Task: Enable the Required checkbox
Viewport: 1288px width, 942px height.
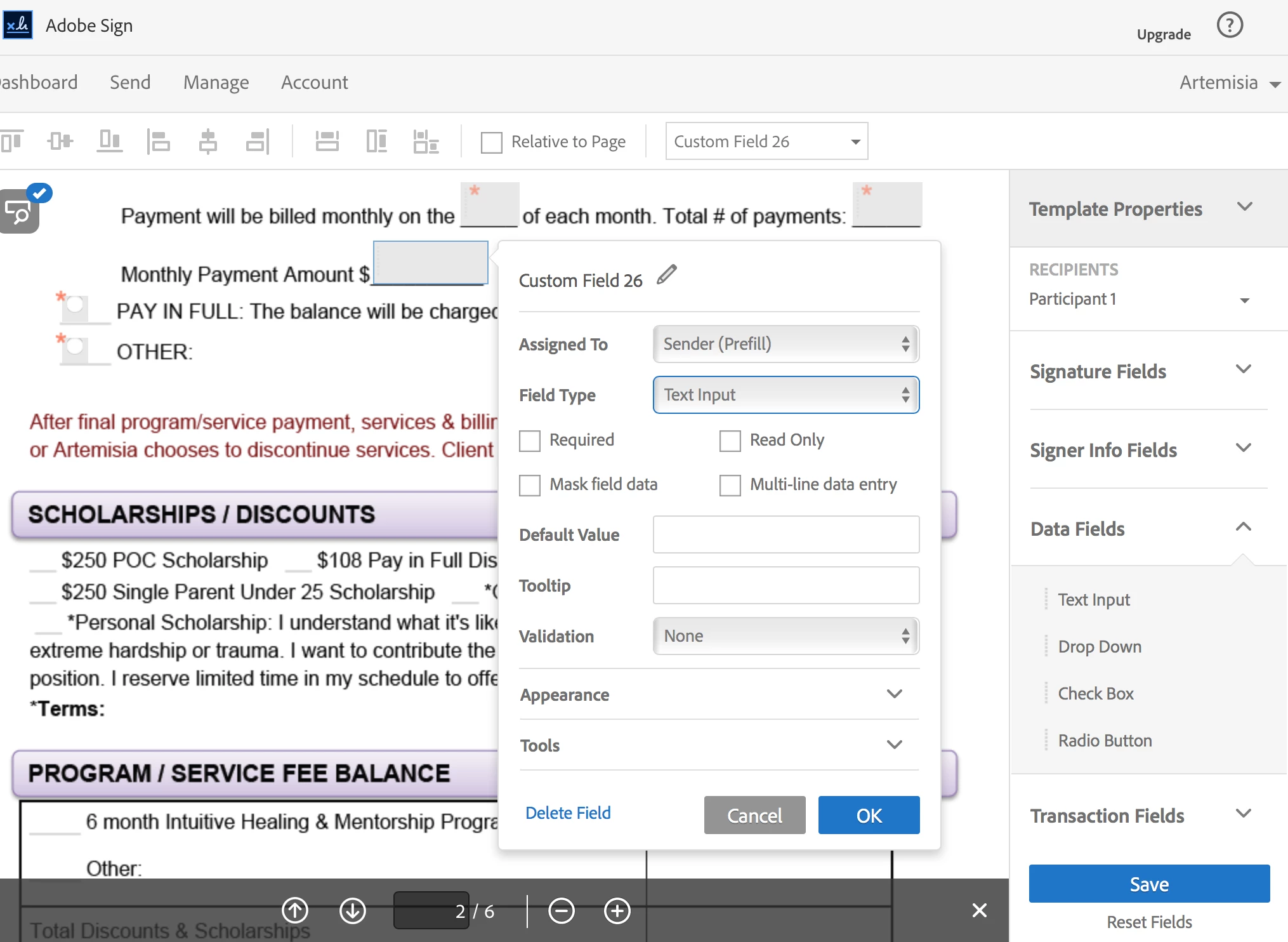Action: click(x=530, y=441)
